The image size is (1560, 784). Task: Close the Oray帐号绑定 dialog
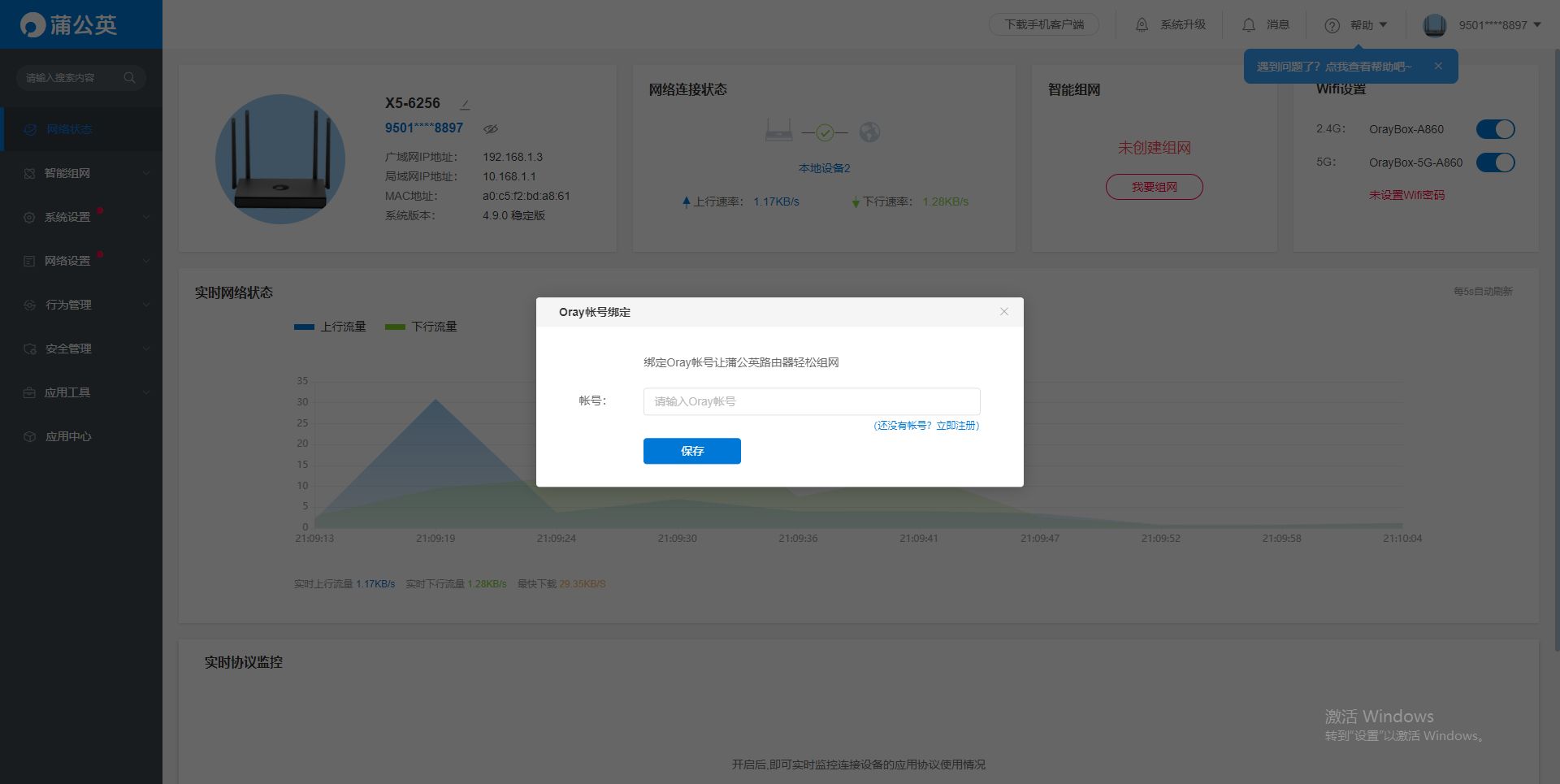(1003, 312)
